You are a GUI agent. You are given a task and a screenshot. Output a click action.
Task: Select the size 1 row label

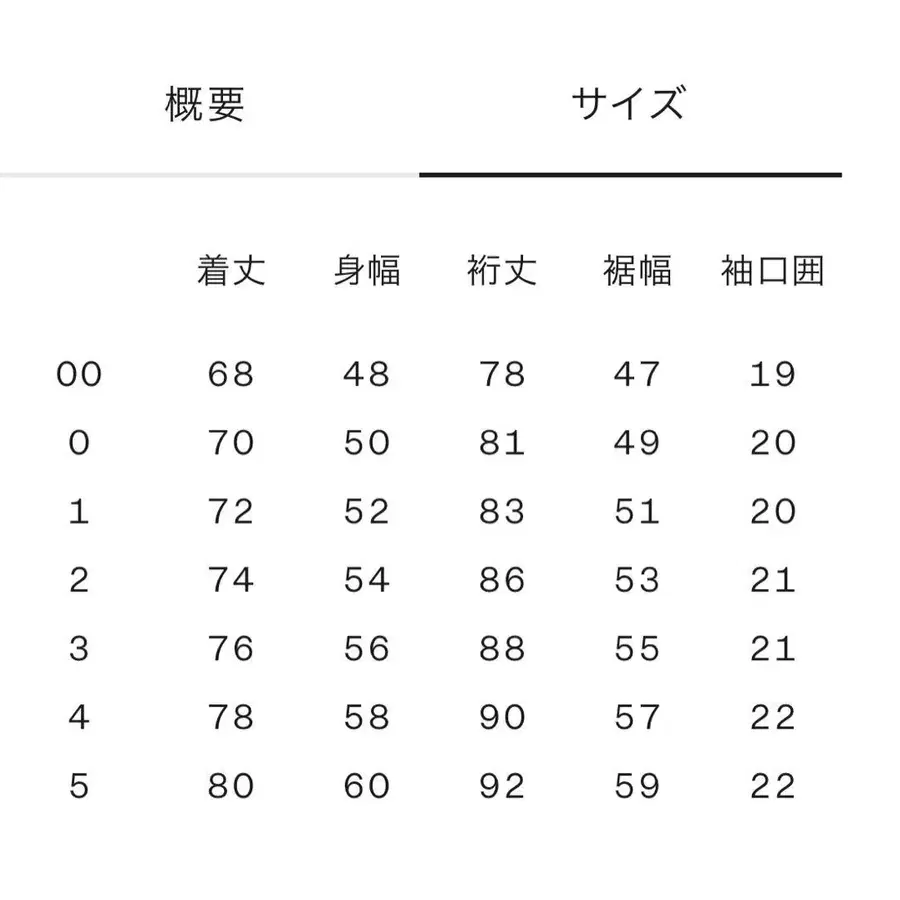[79, 512]
